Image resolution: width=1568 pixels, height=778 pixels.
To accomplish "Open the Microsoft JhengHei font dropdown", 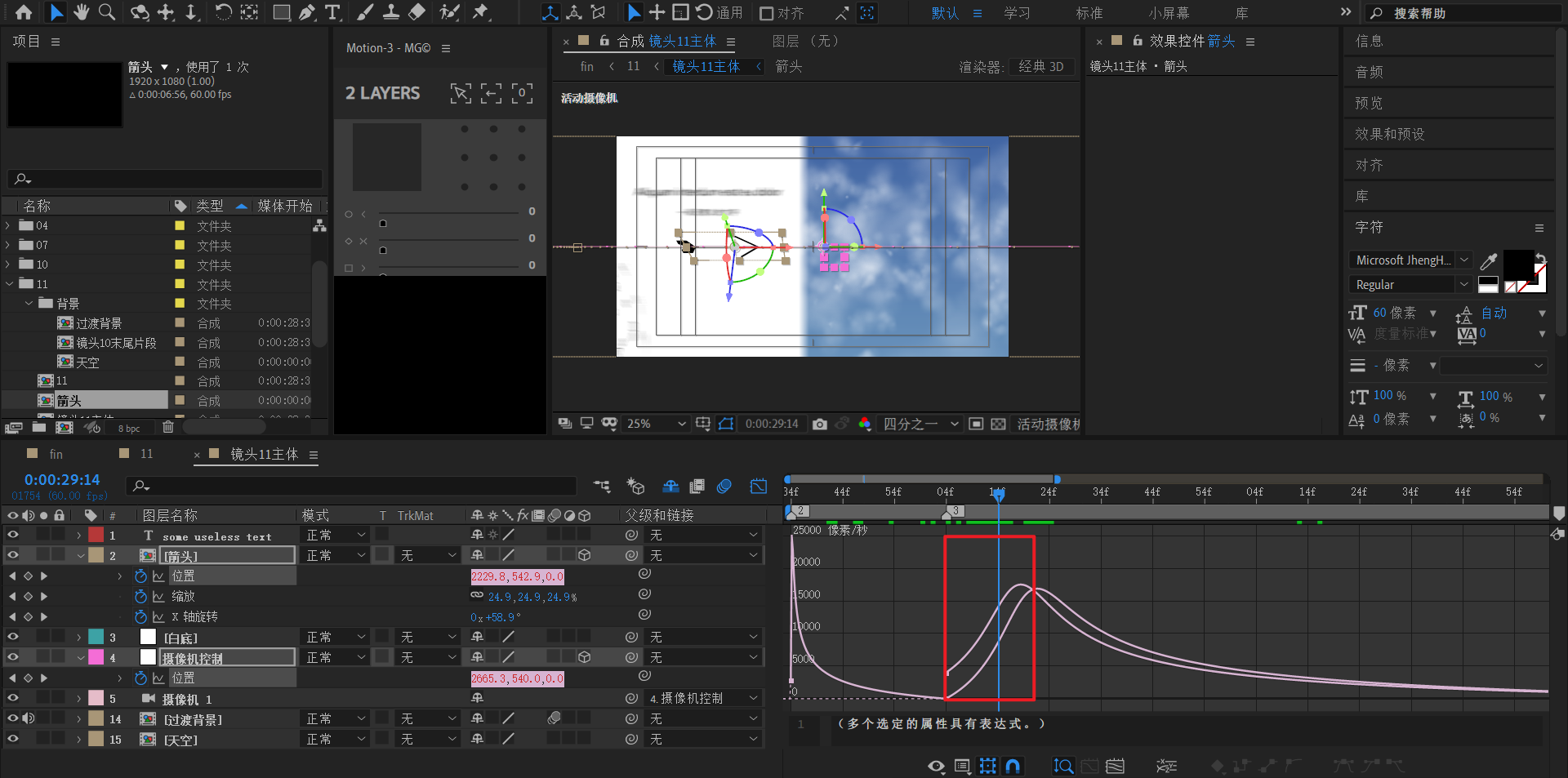I will (1410, 260).
